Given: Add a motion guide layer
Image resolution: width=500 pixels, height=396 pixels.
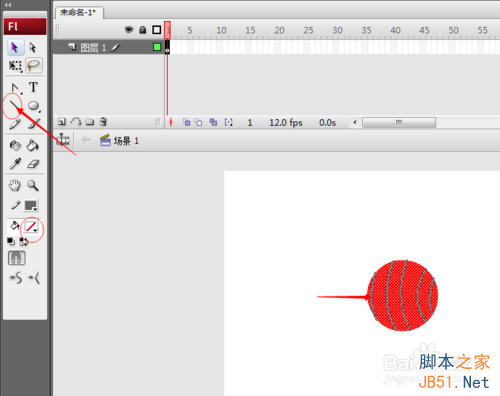Looking at the screenshot, I should (x=76, y=122).
